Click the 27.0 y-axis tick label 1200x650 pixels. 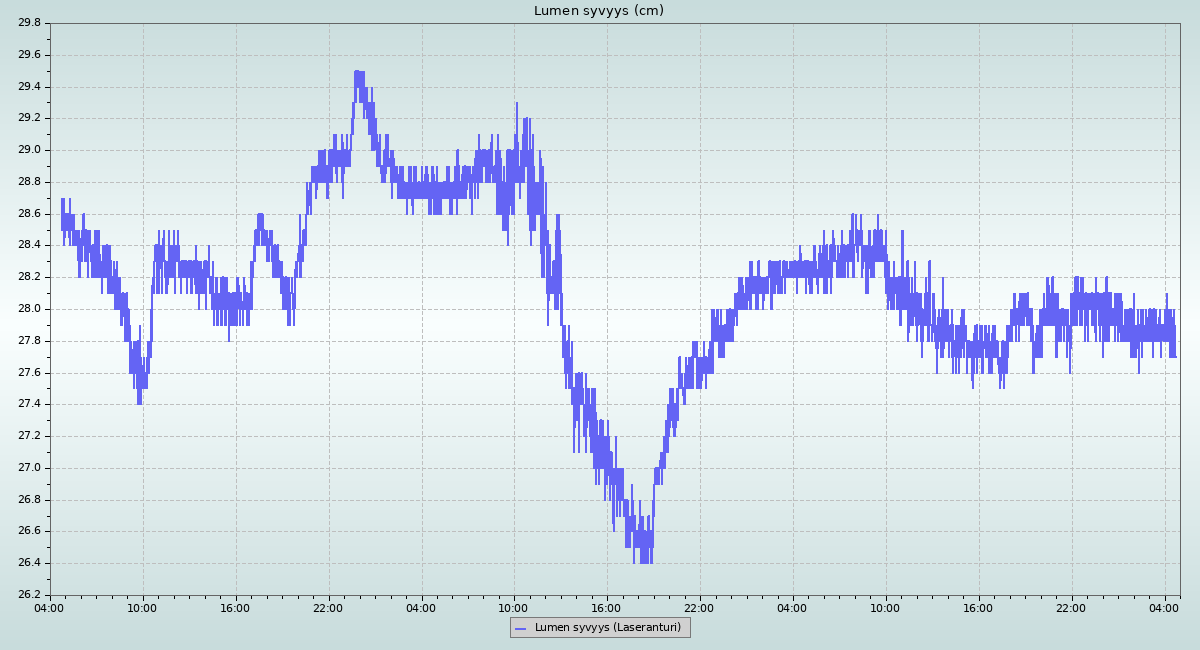coord(29,468)
